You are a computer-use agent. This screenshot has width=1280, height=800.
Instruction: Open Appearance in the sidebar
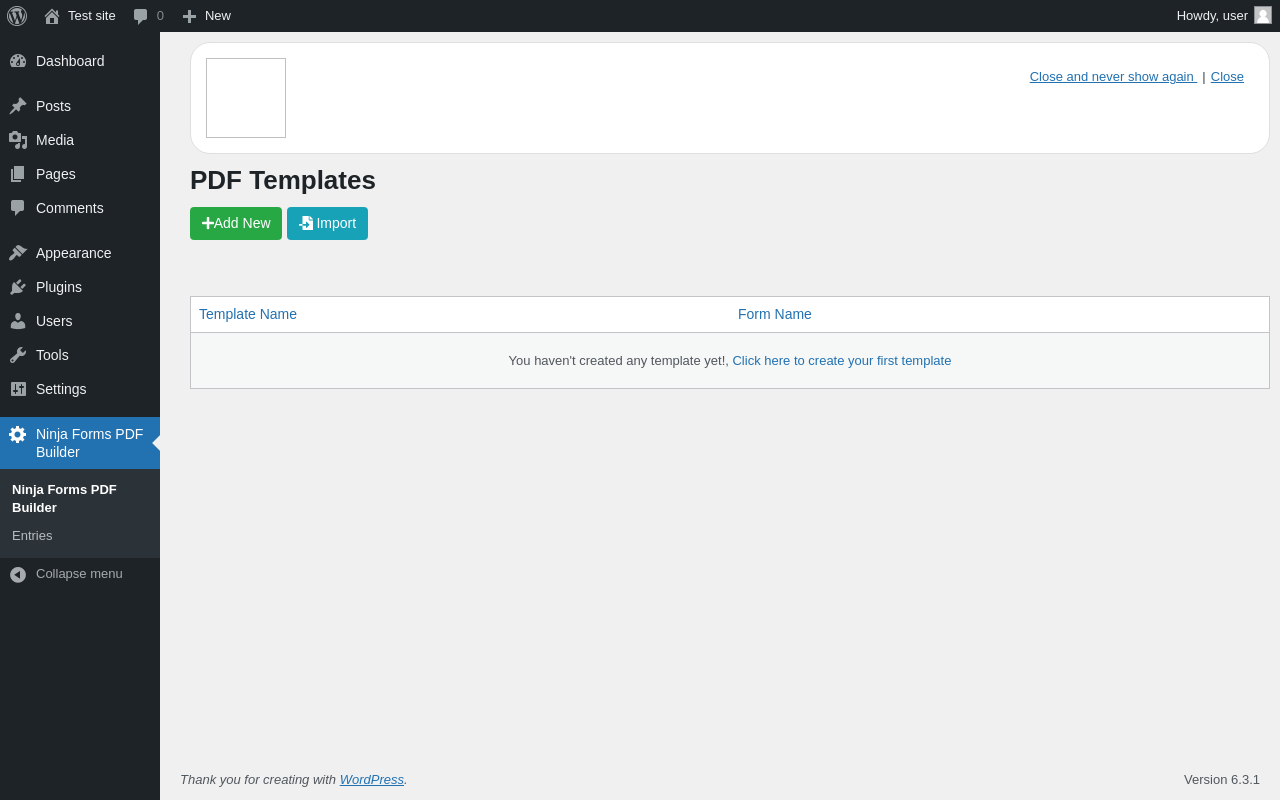pos(80,253)
